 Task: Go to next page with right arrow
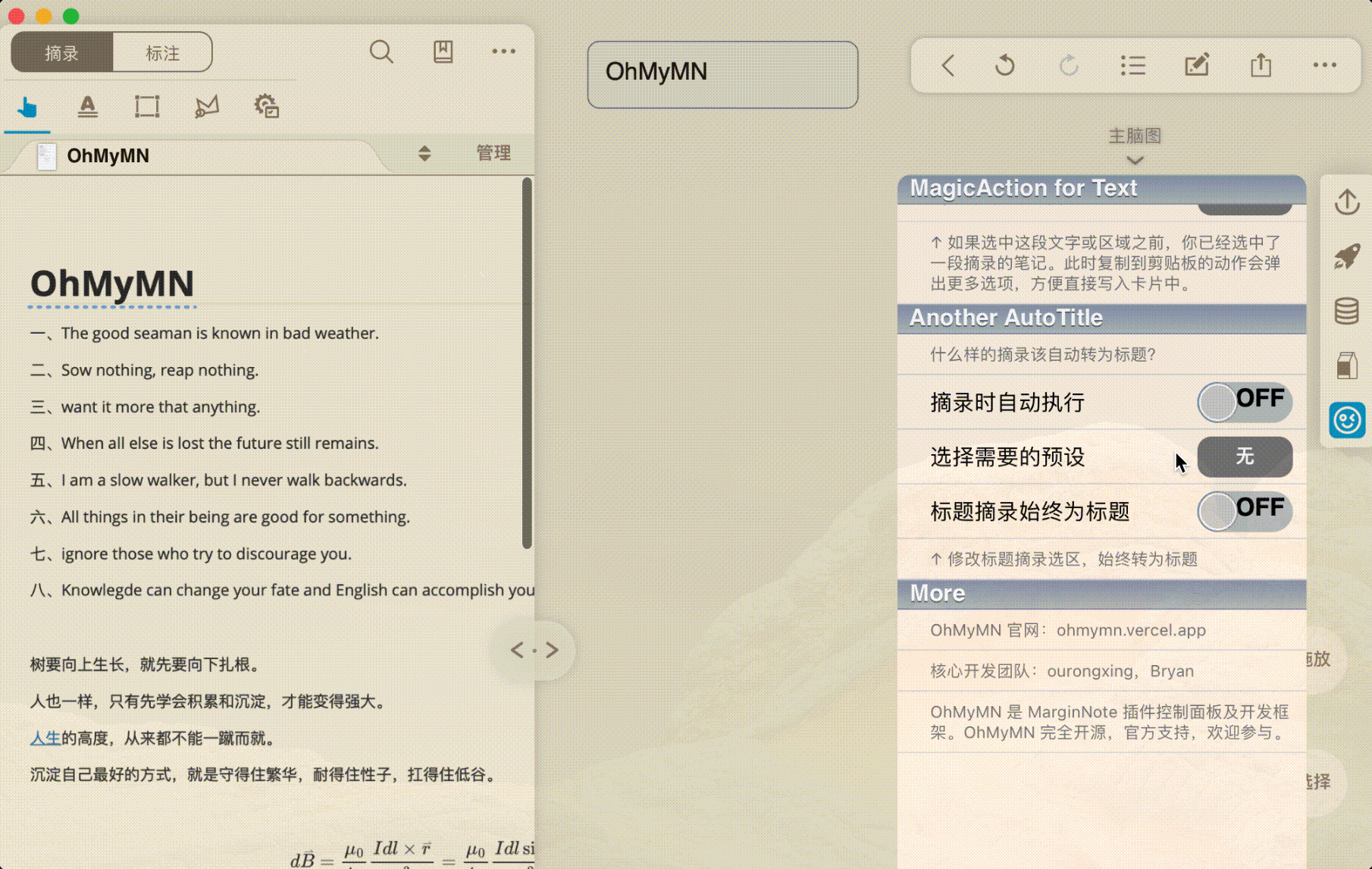coord(552,650)
